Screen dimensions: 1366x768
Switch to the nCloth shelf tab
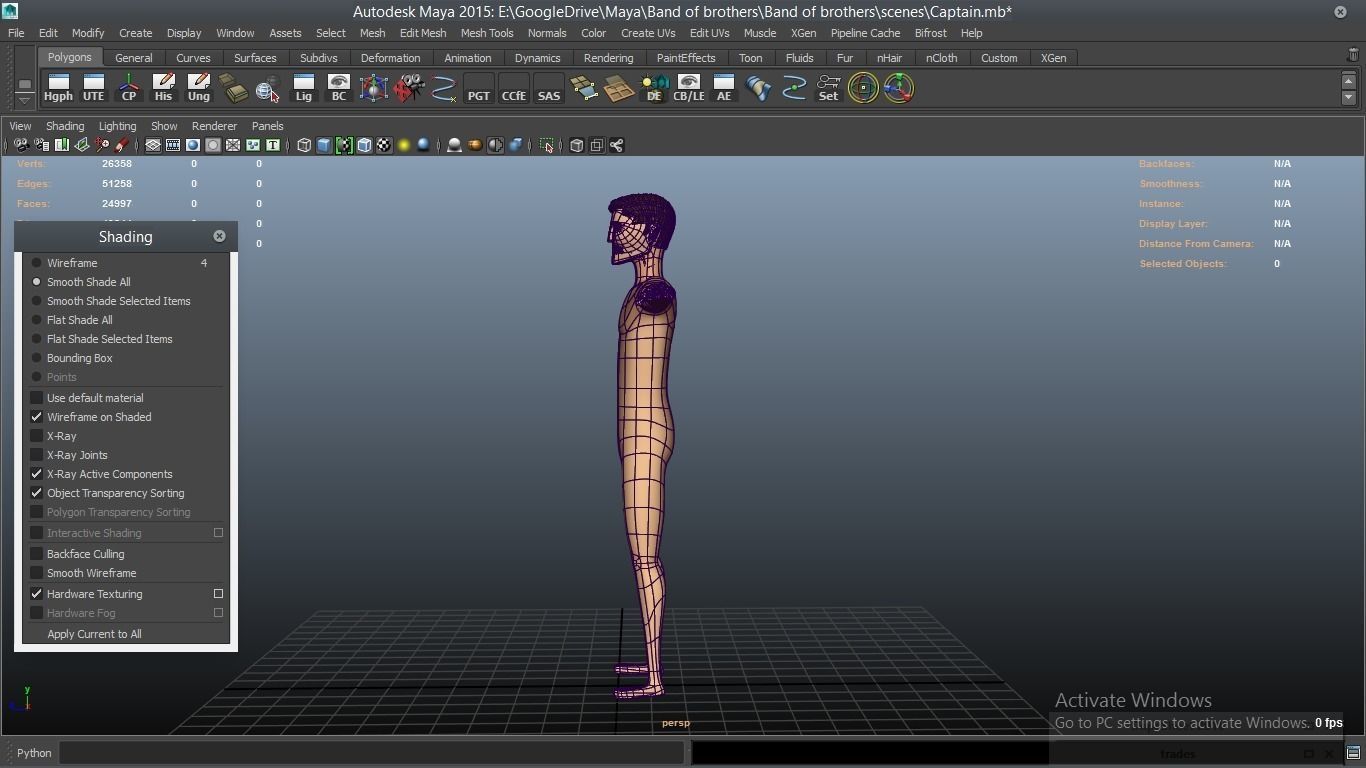(x=941, y=58)
